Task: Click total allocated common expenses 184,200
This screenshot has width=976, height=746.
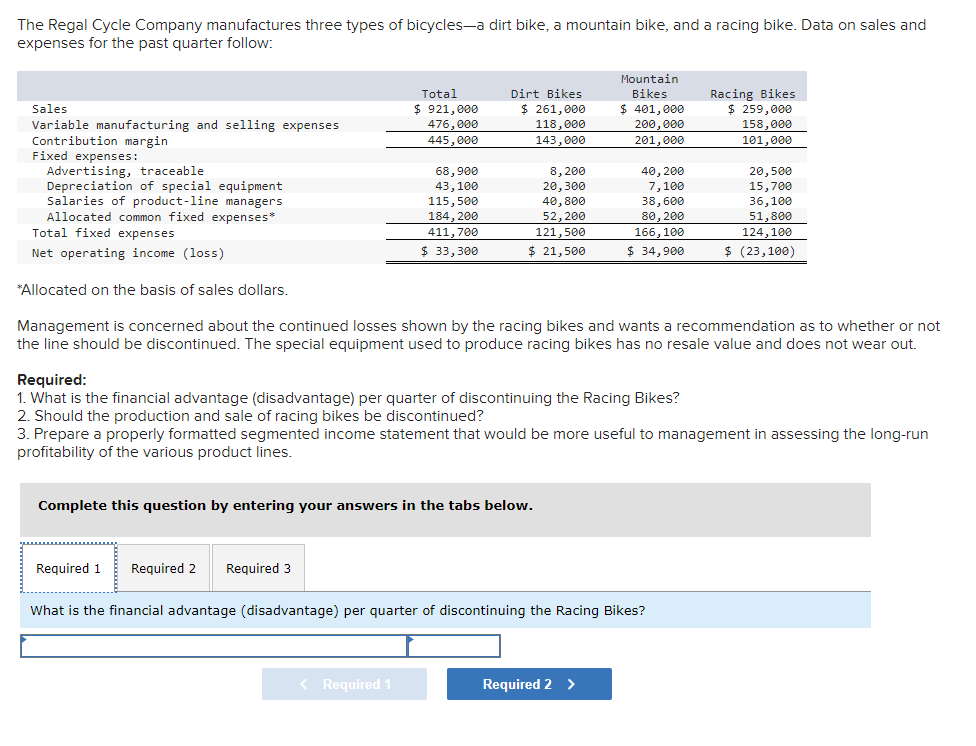Action: tap(453, 216)
